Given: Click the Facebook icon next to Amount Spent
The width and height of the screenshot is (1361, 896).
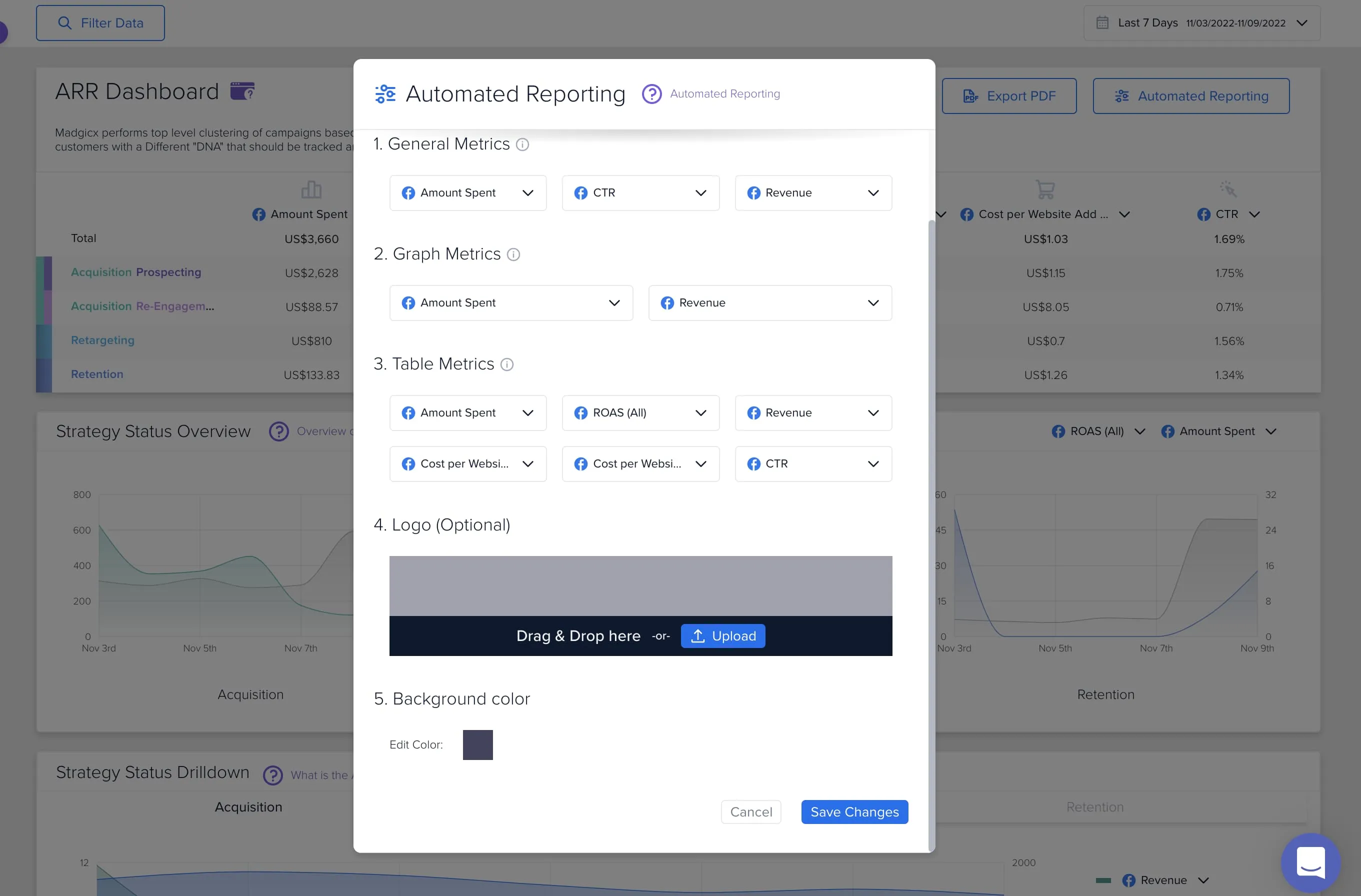Looking at the screenshot, I should [x=408, y=192].
